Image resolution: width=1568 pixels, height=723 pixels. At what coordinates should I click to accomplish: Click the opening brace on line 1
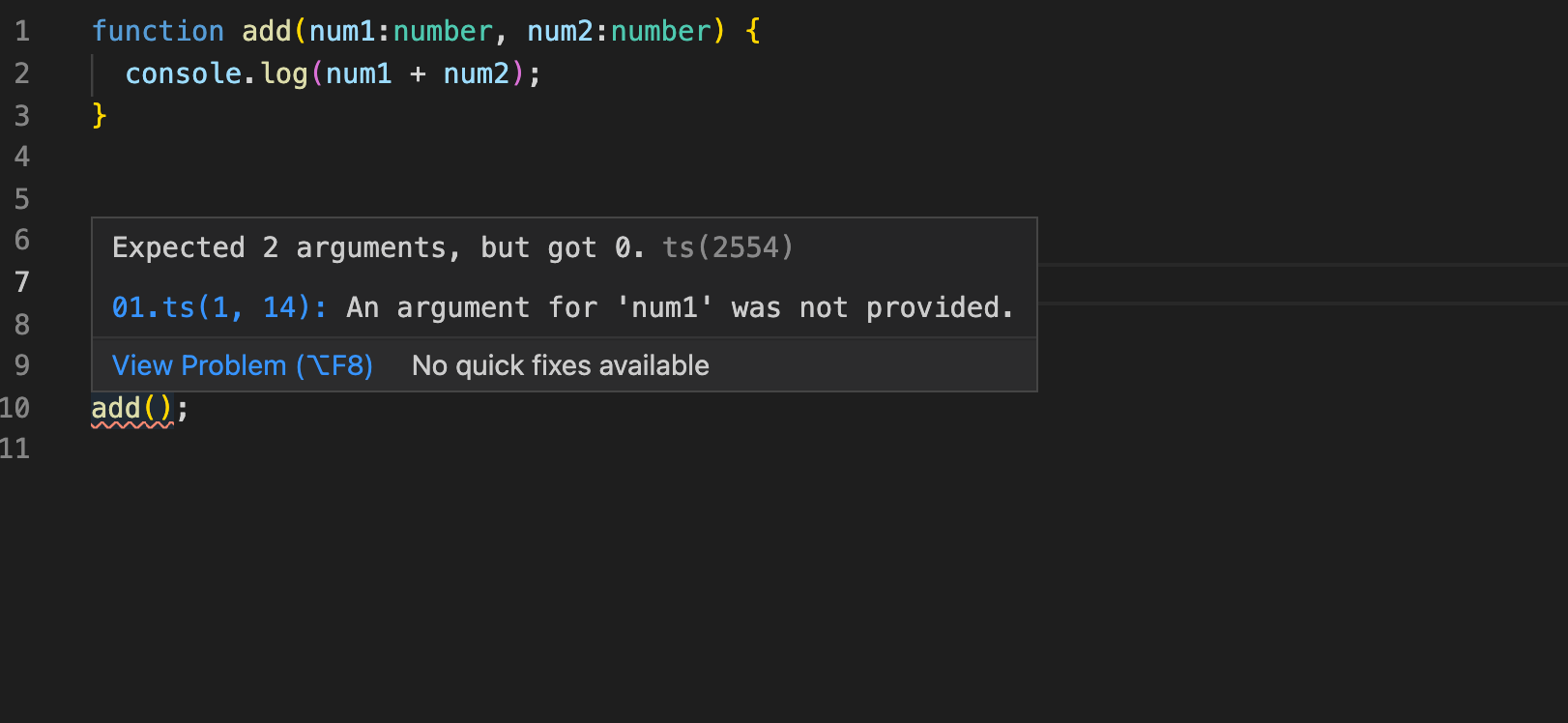click(753, 30)
